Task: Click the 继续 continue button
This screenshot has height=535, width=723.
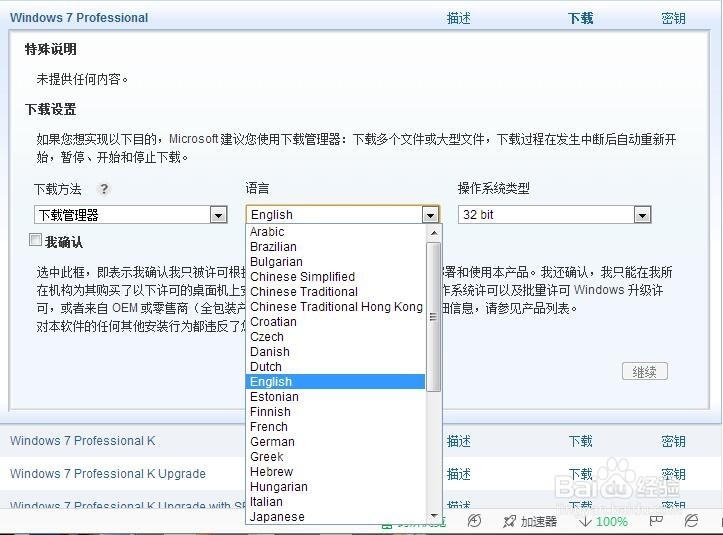Action: pos(645,371)
